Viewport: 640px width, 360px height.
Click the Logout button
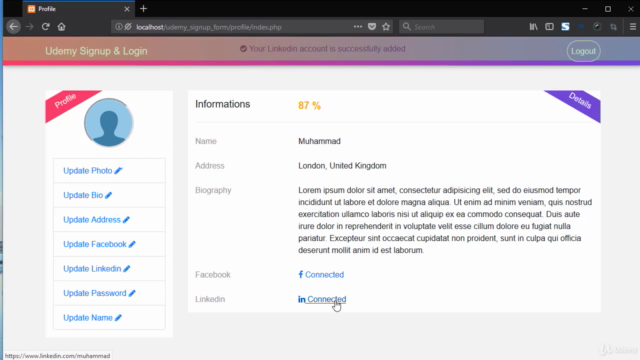coord(583,51)
